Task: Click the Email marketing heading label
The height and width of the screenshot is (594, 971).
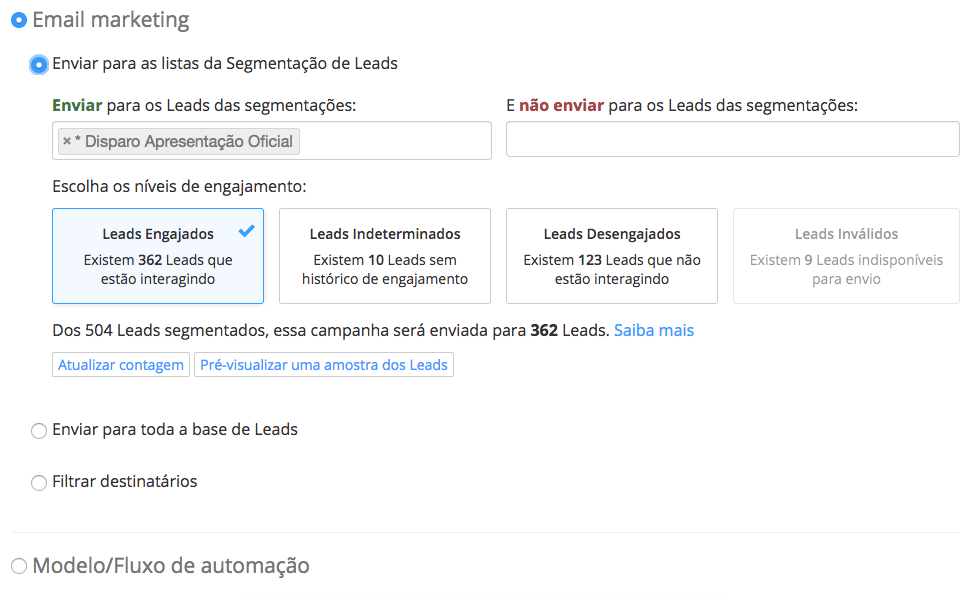Action: pos(111,20)
